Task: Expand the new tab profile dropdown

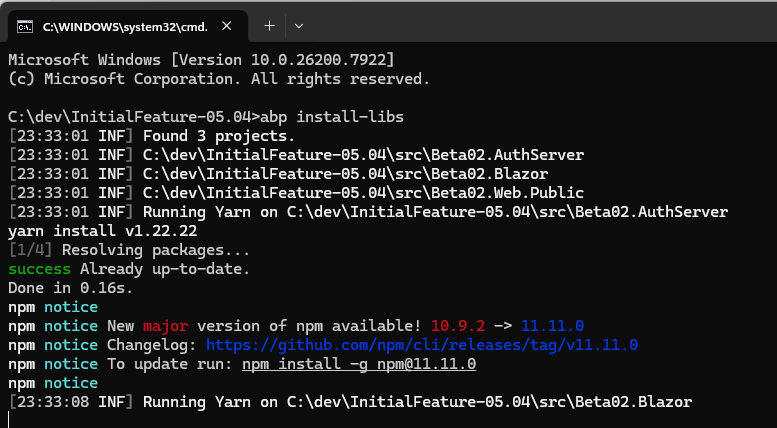Action: [x=299, y=24]
